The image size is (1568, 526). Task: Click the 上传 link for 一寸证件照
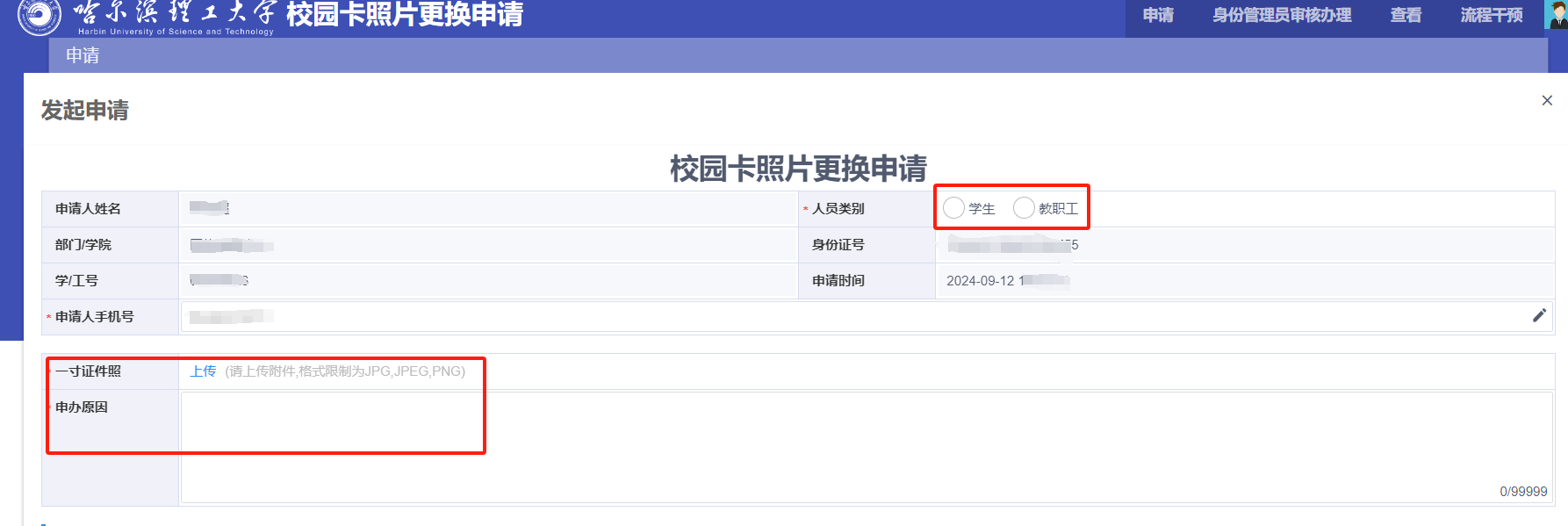click(x=203, y=371)
